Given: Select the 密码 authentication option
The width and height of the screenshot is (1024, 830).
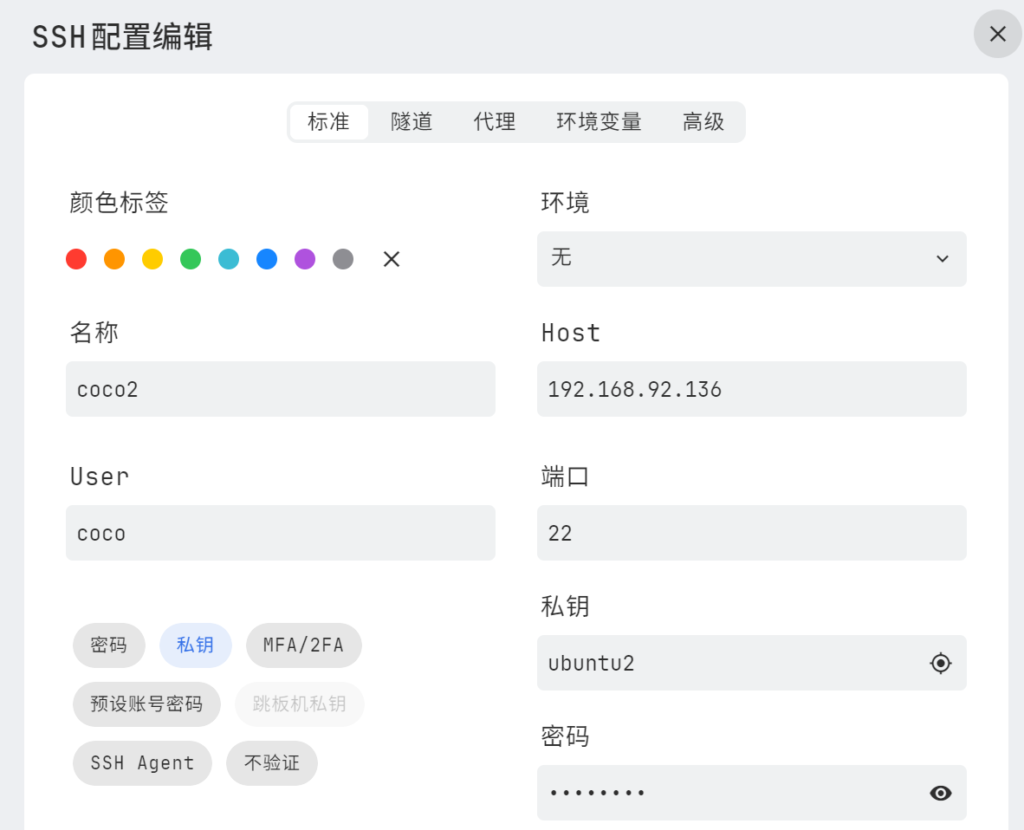Looking at the screenshot, I should pyautogui.click(x=109, y=645).
